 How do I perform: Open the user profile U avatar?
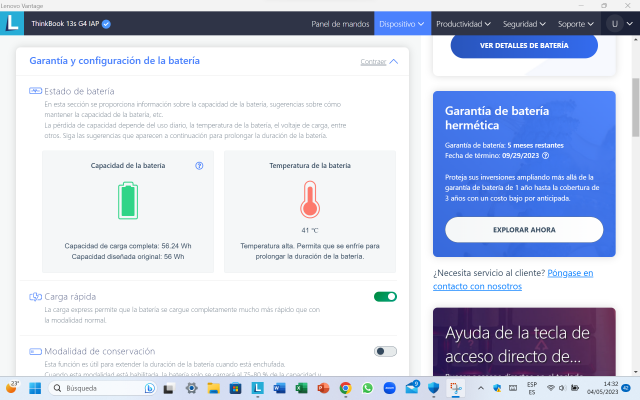614,24
